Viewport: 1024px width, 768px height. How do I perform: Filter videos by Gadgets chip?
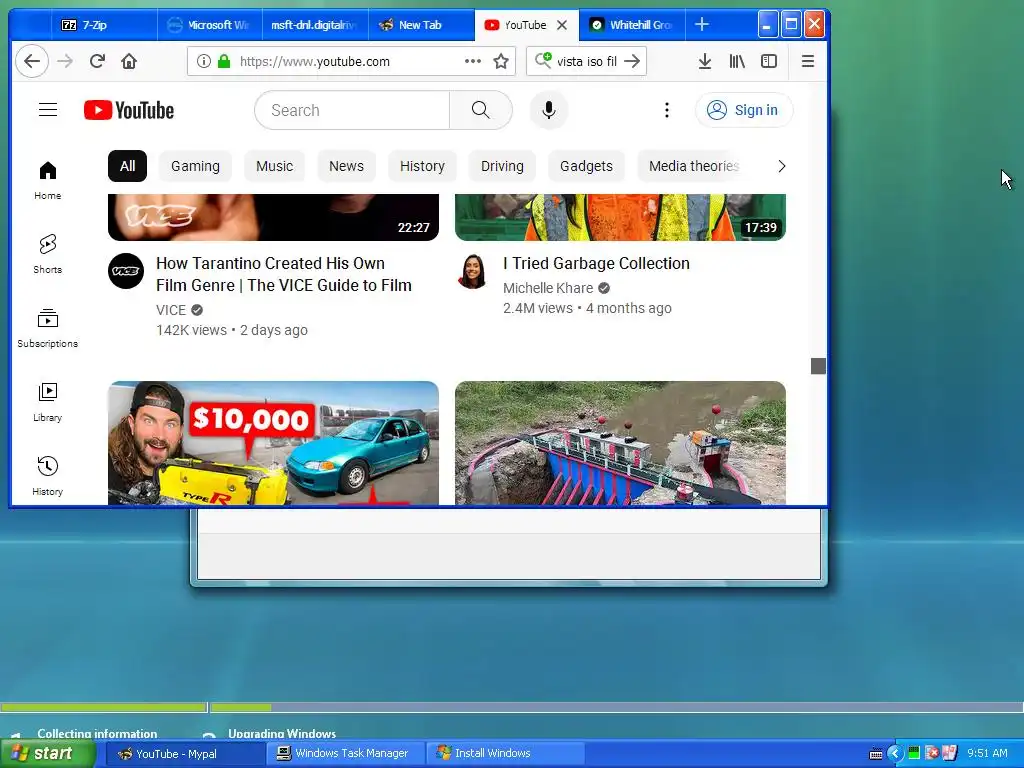pyautogui.click(x=586, y=166)
